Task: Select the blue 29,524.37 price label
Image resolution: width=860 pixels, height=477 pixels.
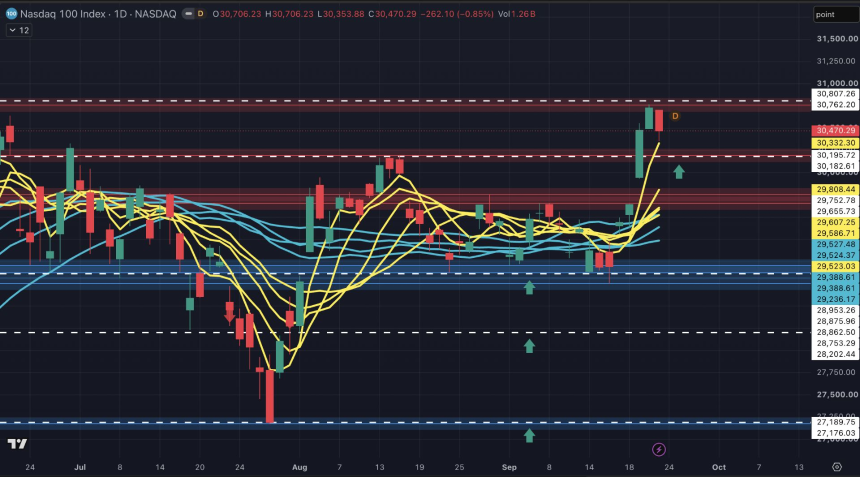Action: point(835,255)
